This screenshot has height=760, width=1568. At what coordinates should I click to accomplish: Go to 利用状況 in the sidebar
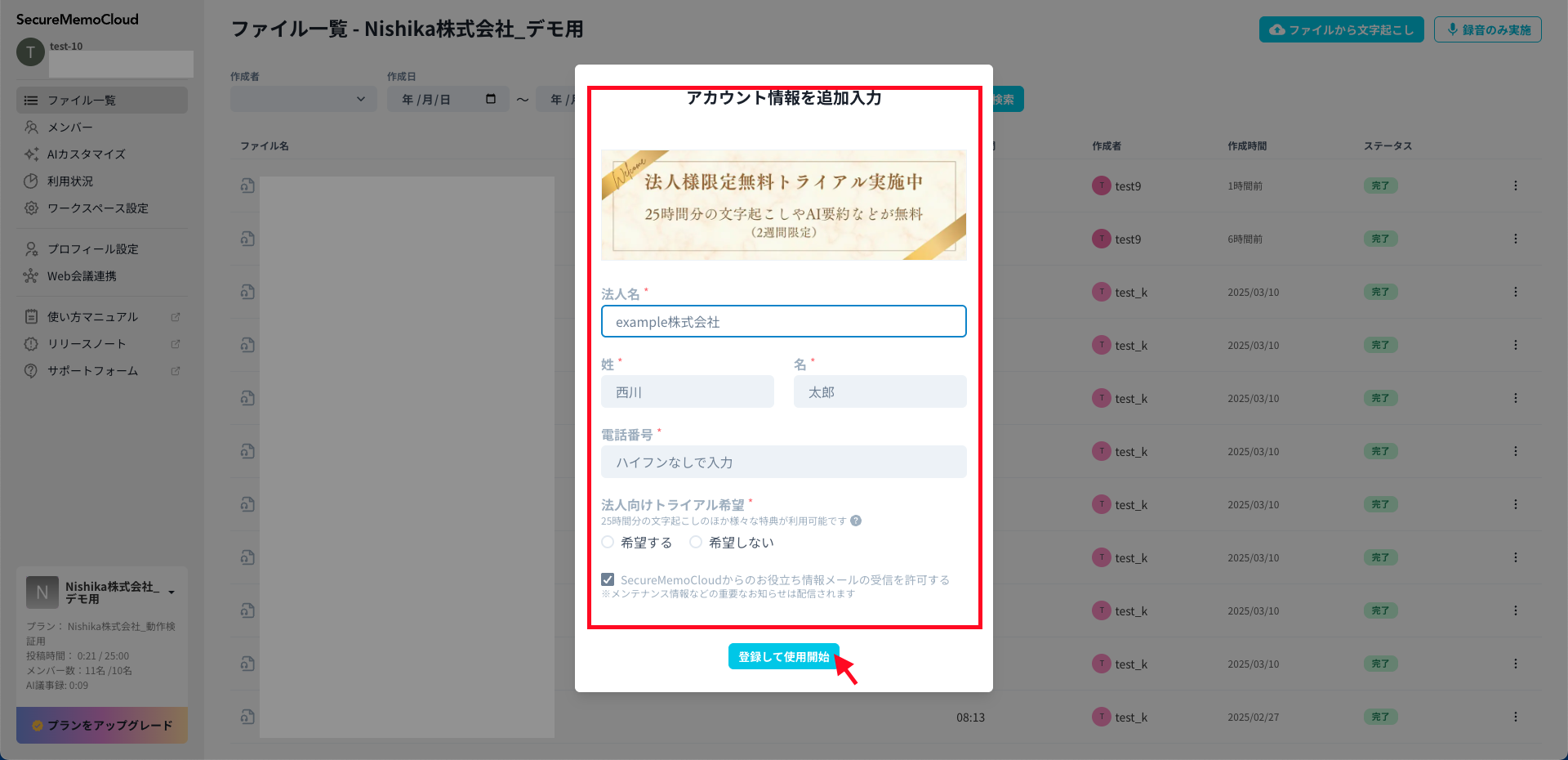coord(70,181)
